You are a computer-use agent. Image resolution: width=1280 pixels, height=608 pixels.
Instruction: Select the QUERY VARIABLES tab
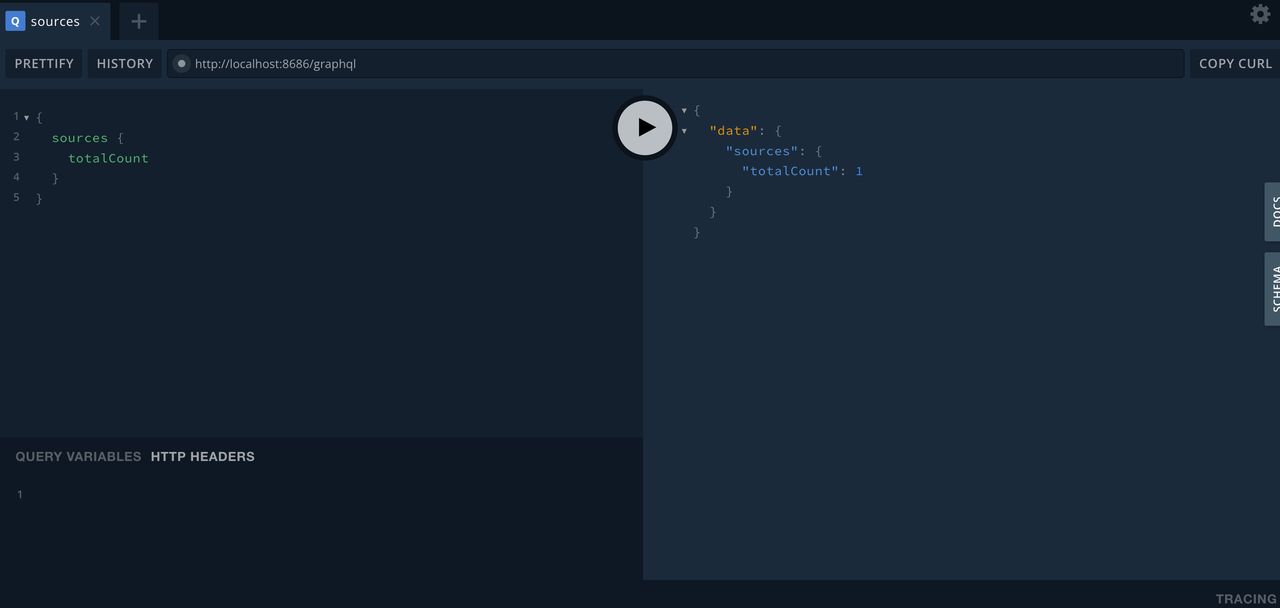click(77, 456)
